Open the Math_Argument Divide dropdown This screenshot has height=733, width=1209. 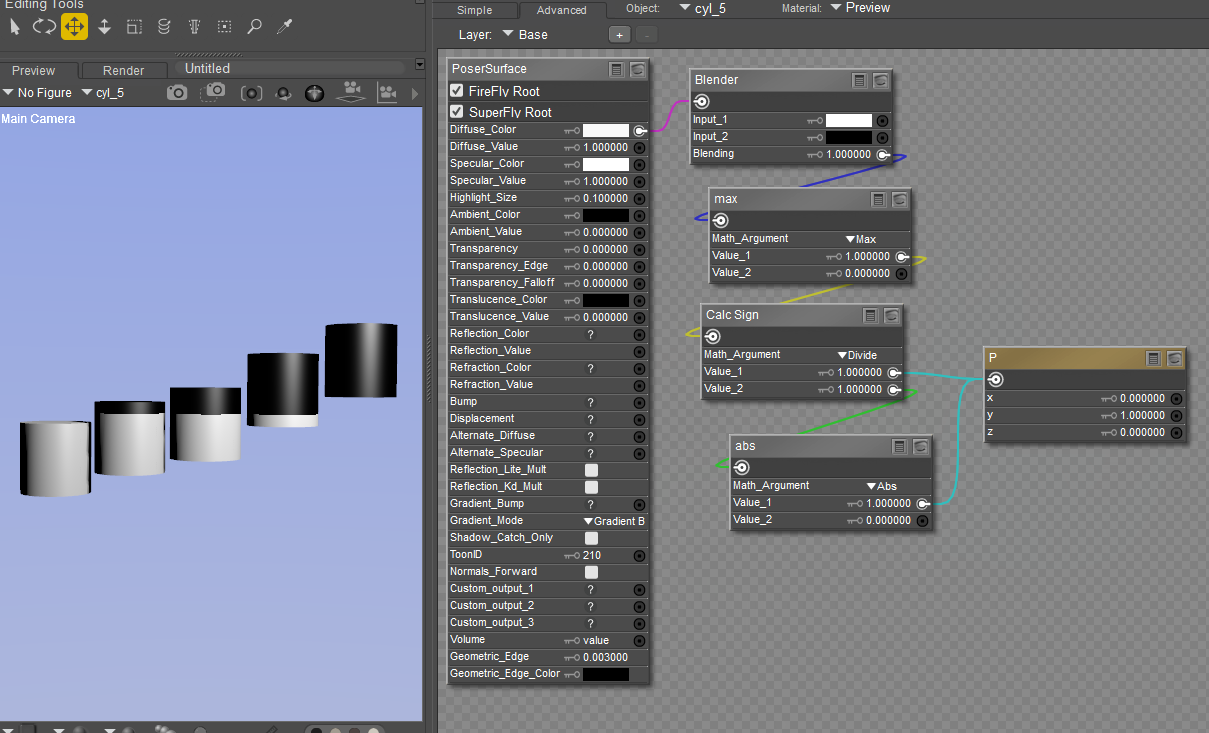click(x=856, y=355)
